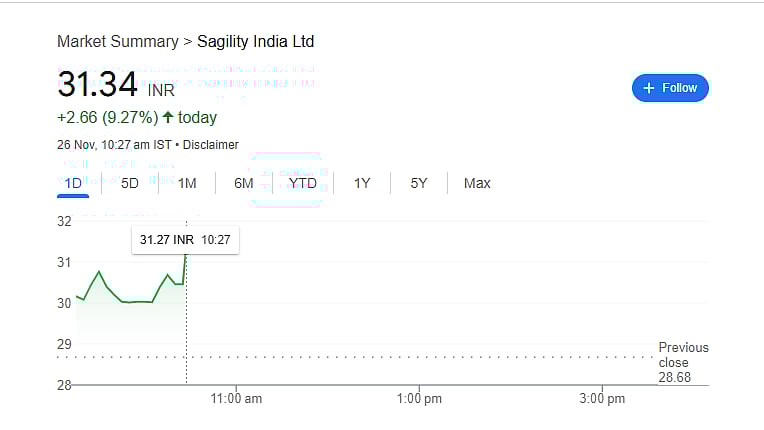
Task: Select the 1D chart range tab
Action: [73, 183]
